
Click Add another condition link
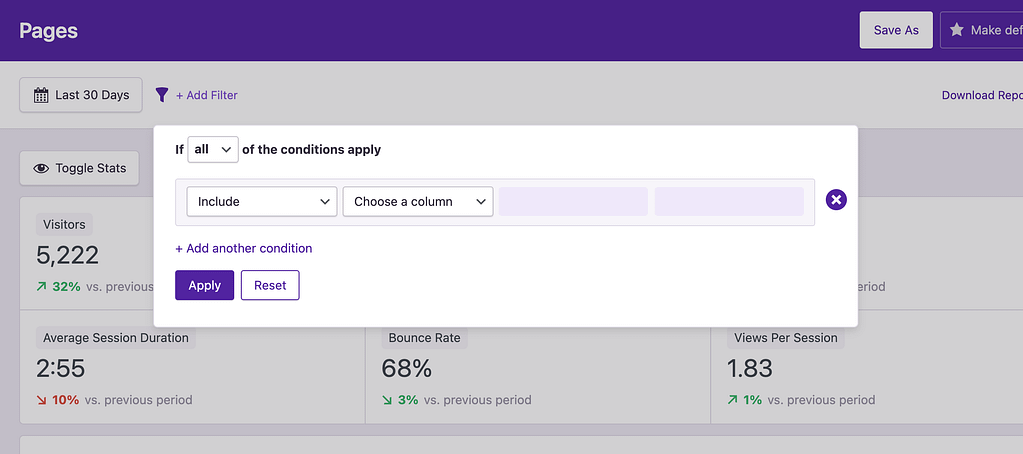click(244, 248)
